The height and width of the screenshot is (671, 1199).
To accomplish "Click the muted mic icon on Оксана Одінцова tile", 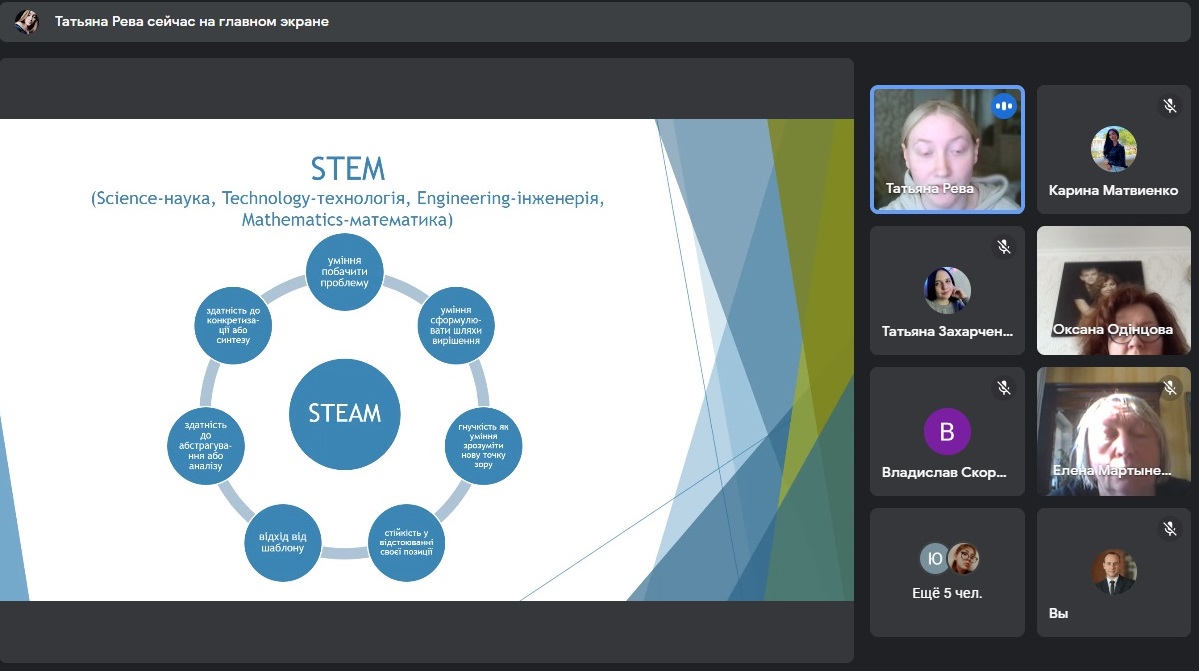I will pyautogui.click(x=1169, y=246).
